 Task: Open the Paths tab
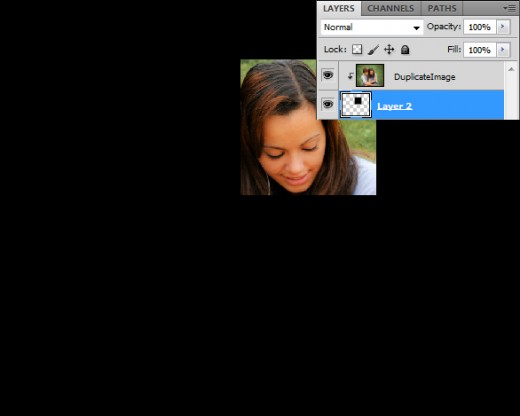tap(442, 8)
